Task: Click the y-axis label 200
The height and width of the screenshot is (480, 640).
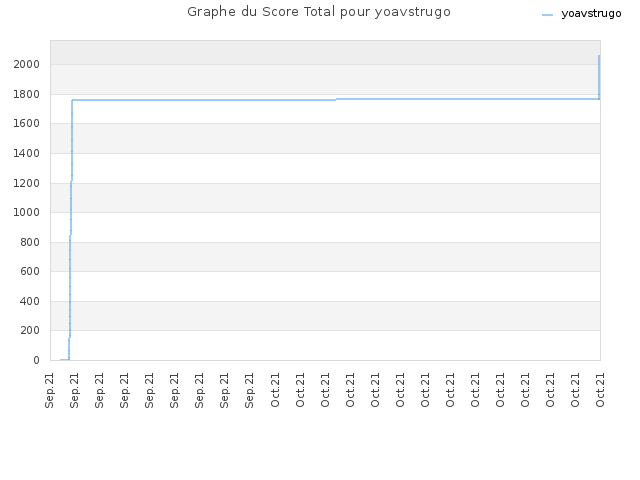Action: (x=30, y=330)
